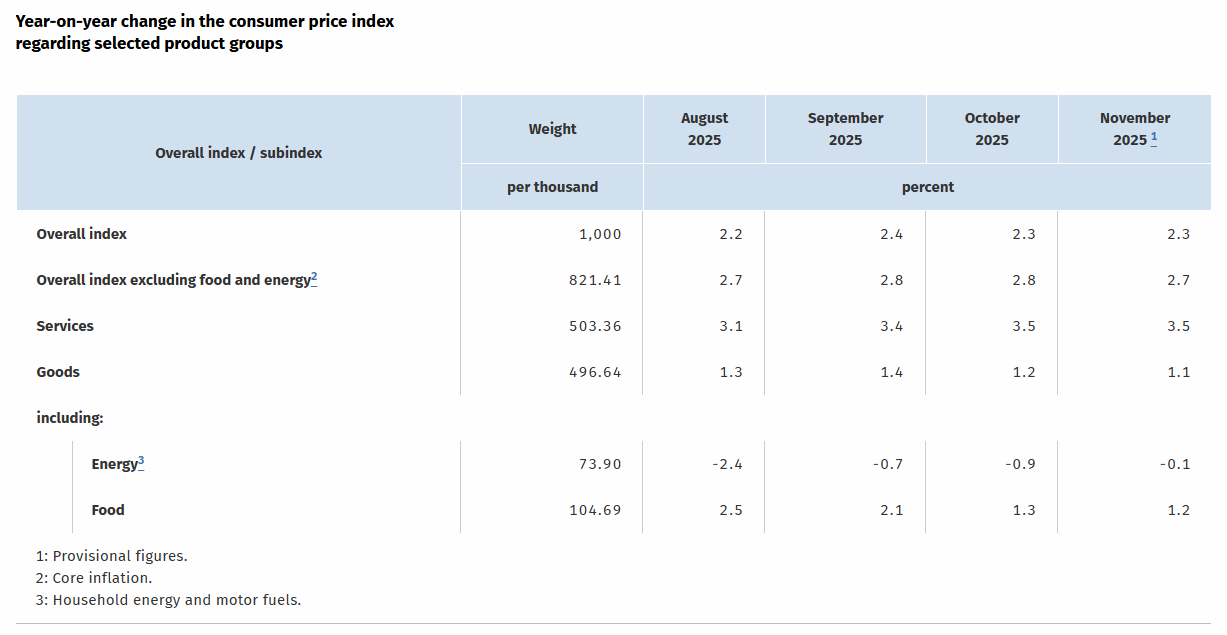Screen dimensions: 1227x635
Task: Click the Weight column header
Action: pos(552,129)
